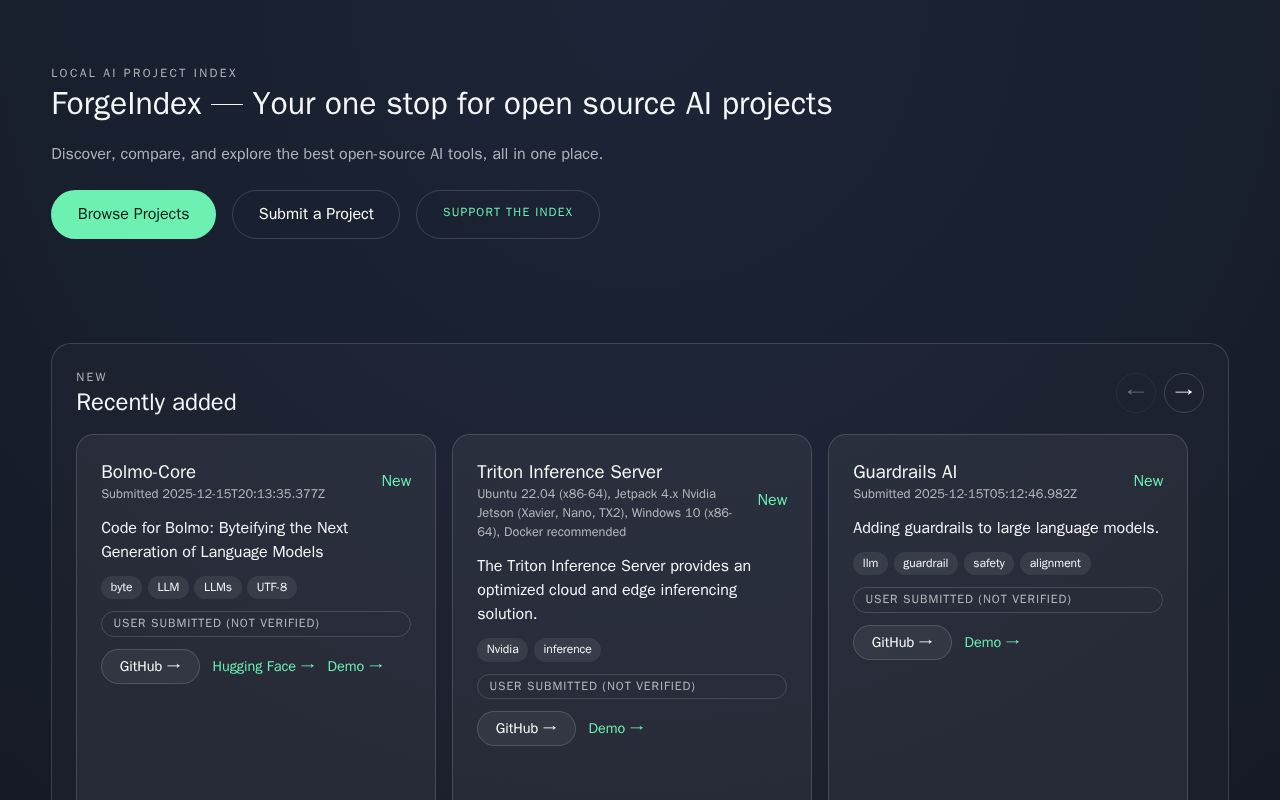Click the Support the Index button
Screen dimensions: 1280x800
click(507, 214)
